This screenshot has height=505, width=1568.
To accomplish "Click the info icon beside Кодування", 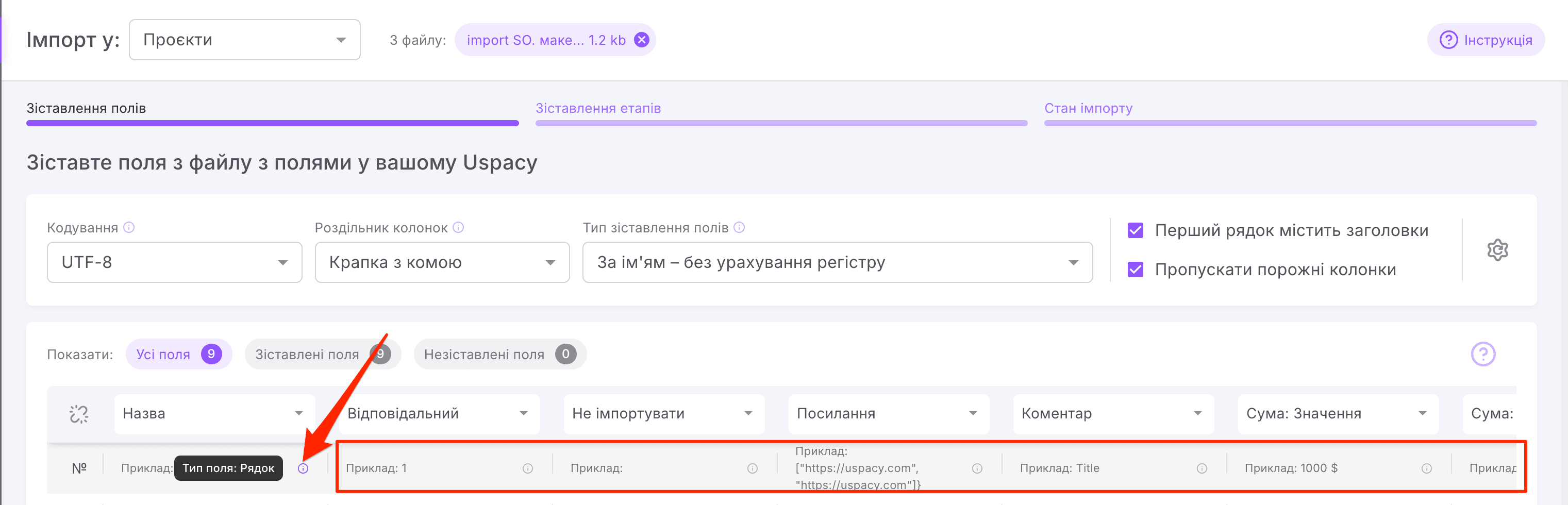I will [x=128, y=228].
